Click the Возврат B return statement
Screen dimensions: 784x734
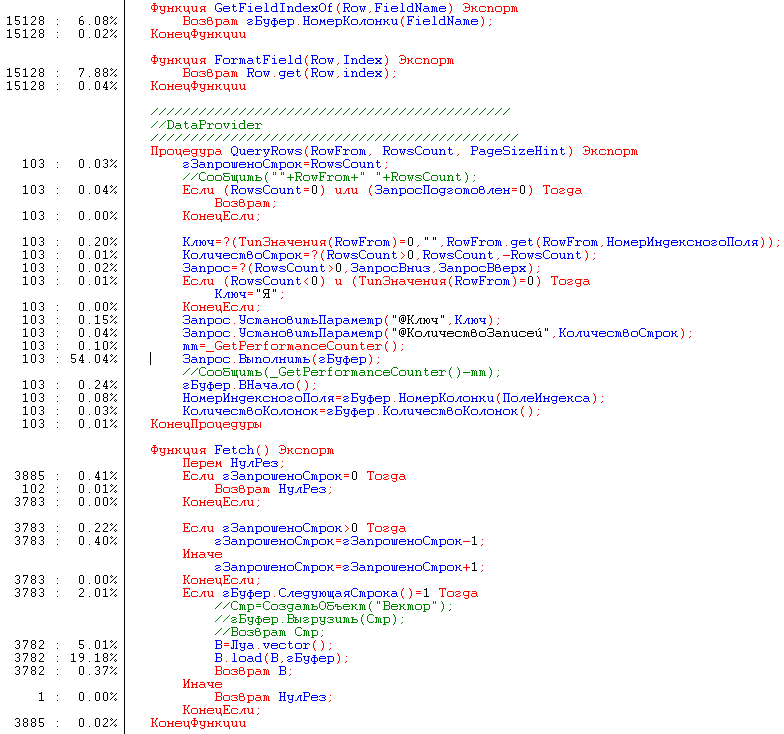coord(253,671)
